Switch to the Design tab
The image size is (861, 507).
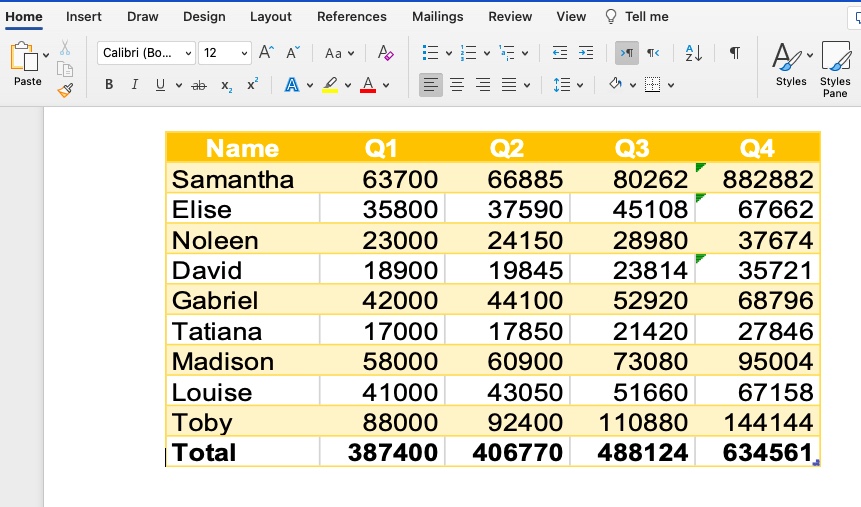pos(204,16)
